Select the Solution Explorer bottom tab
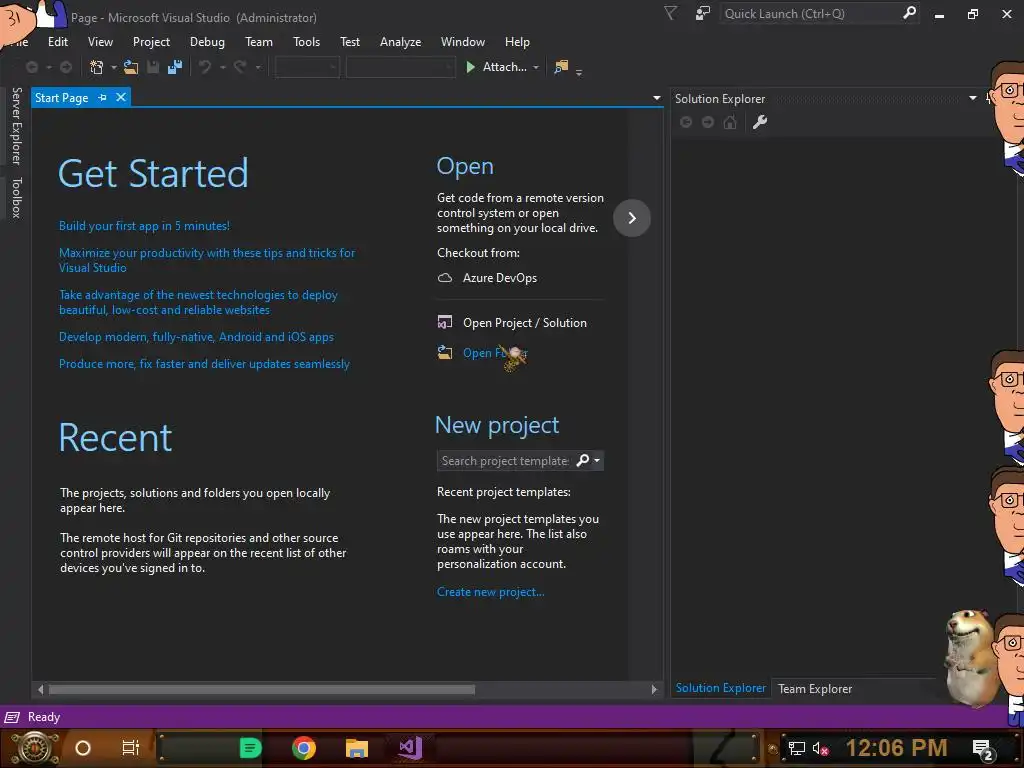The height and width of the screenshot is (768, 1024). (x=720, y=688)
